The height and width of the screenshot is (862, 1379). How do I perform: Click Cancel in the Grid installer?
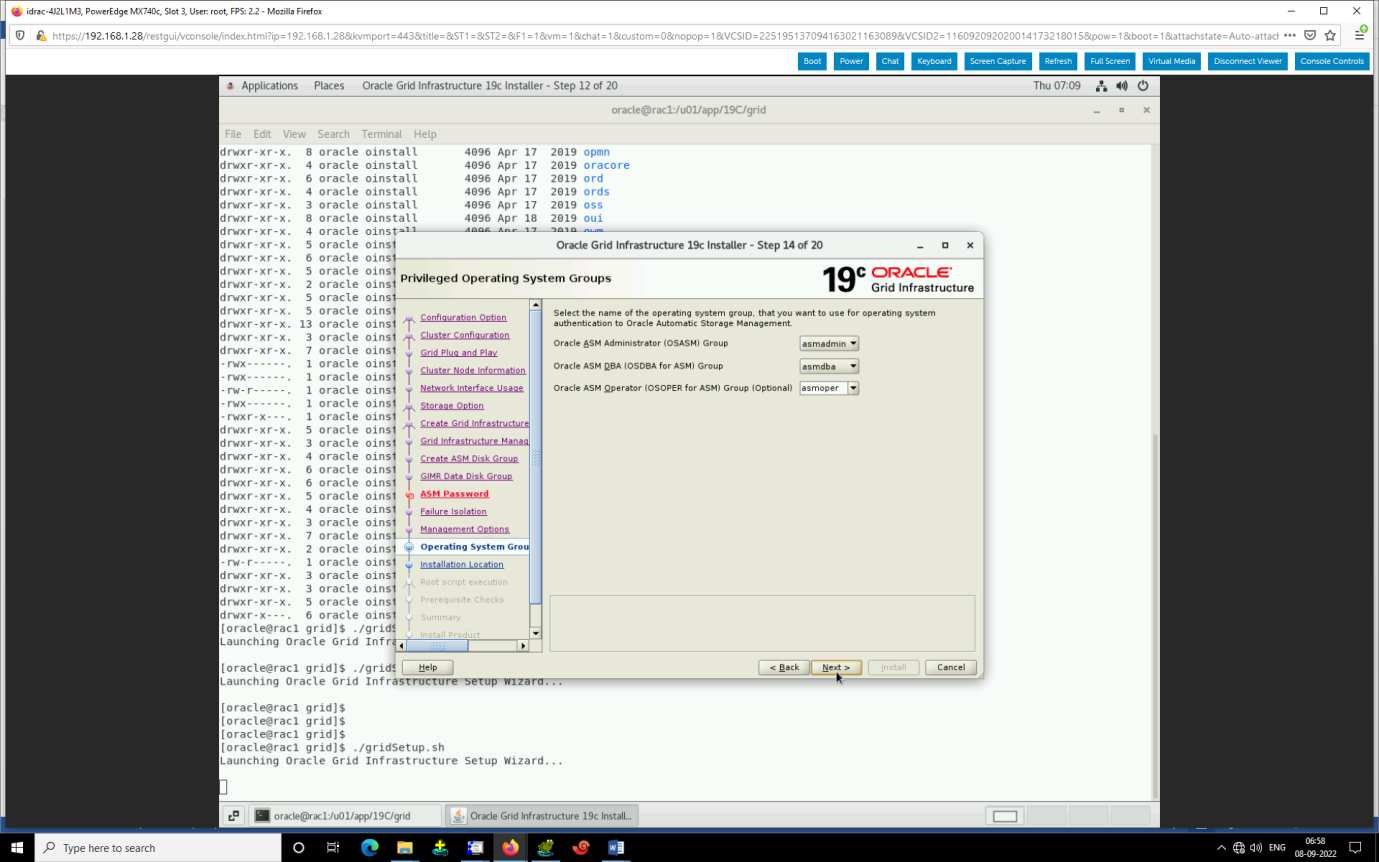pyautogui.click(x=951, y=667)
